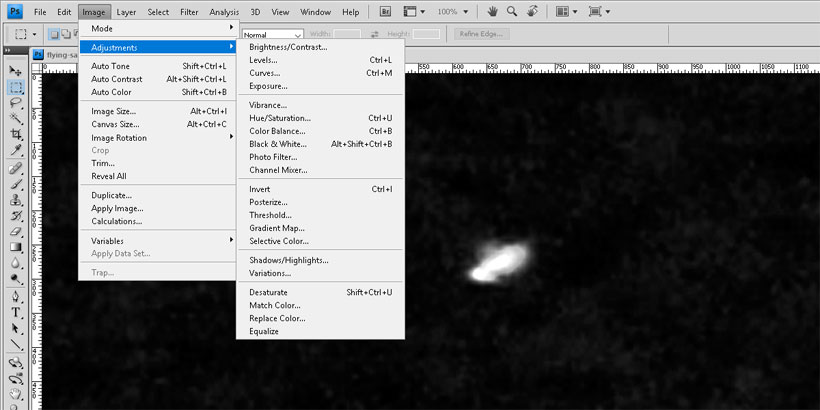Select the Gradient tool
820x410 pixels.
click(x=16, y=247)
